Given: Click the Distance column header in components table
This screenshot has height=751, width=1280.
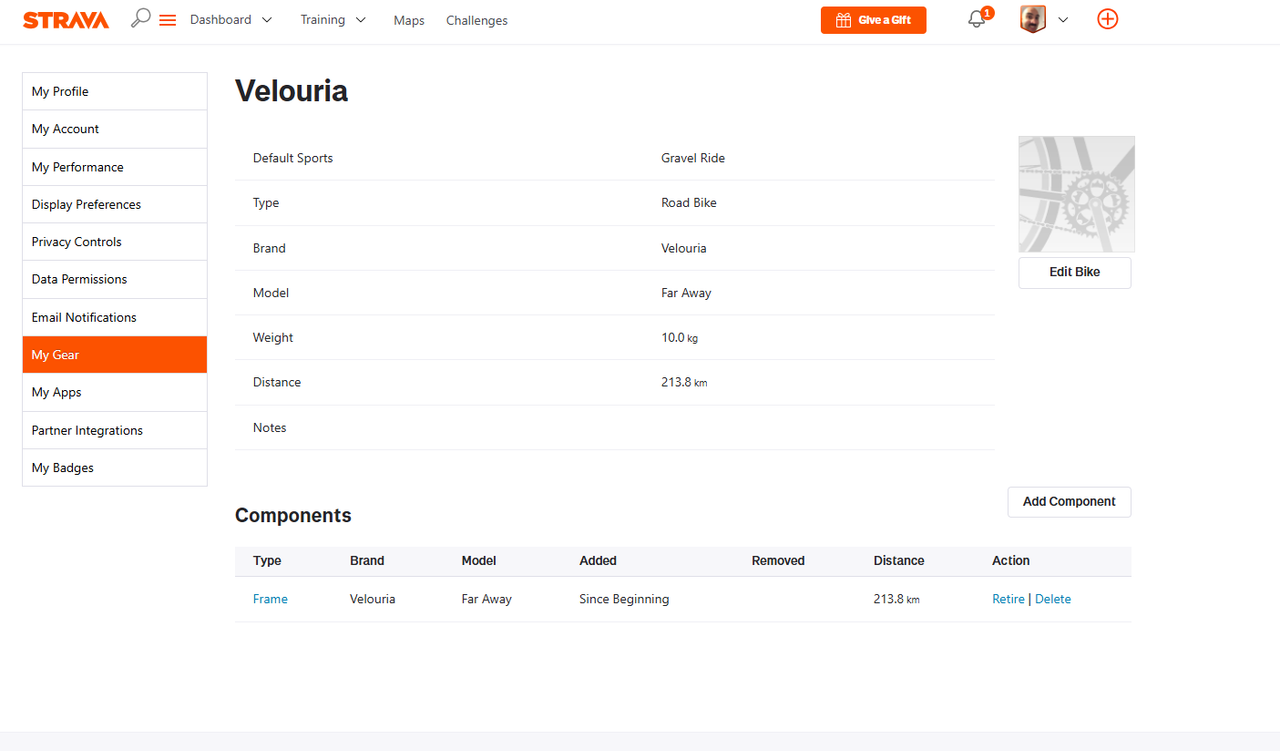Looking at the screenshot, I should click(899, 561).
